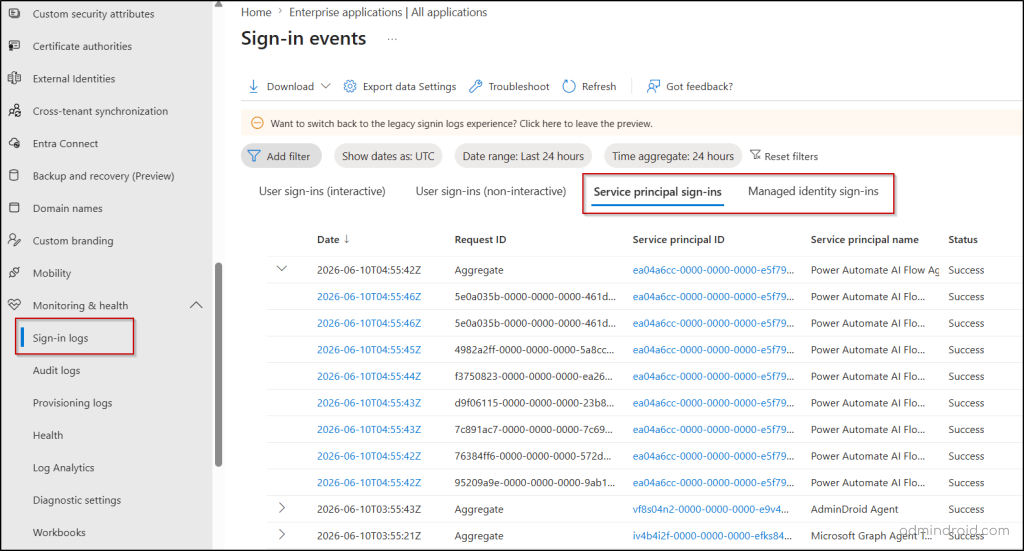Click request ID 4982a2ff cell
Screen dimensions: 1024x551
click(534, 349)
